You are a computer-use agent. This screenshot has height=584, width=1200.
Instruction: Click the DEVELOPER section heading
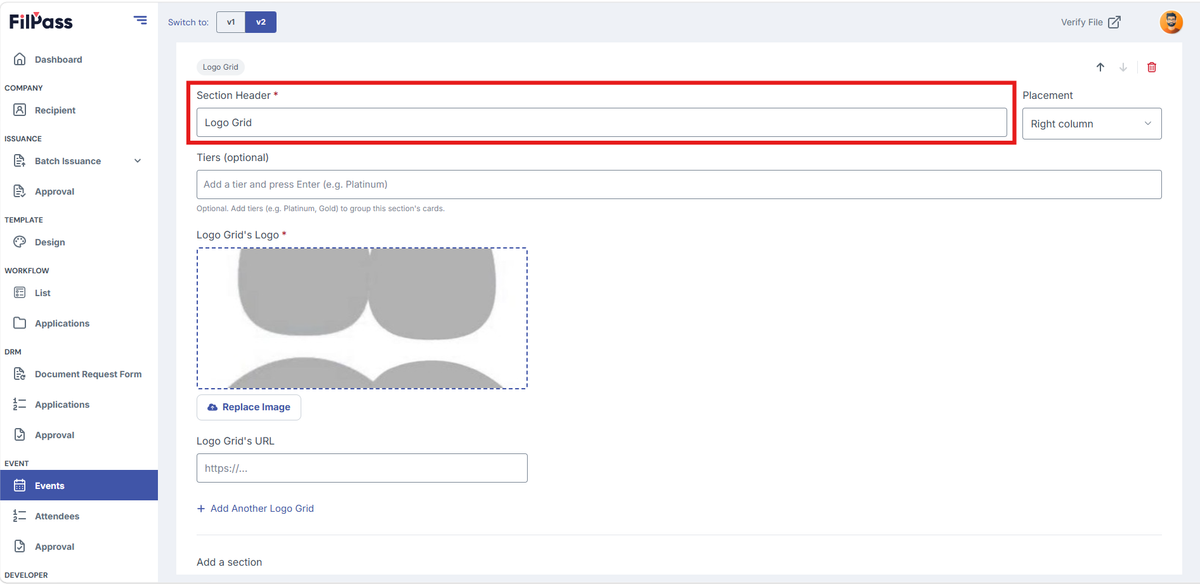pos(26,575)
